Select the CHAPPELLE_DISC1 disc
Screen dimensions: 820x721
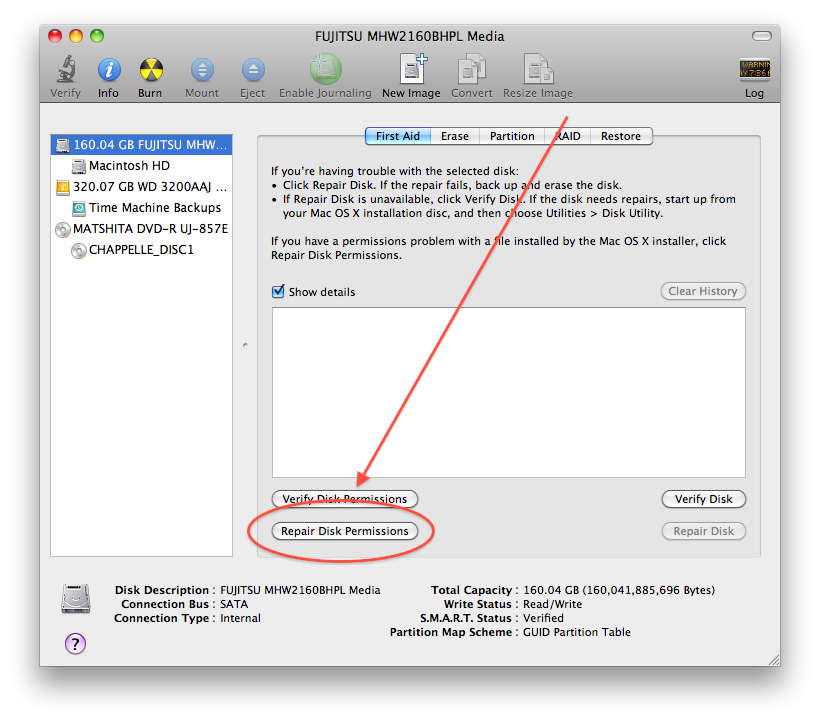pyautogui.click(x=142, y=250)
